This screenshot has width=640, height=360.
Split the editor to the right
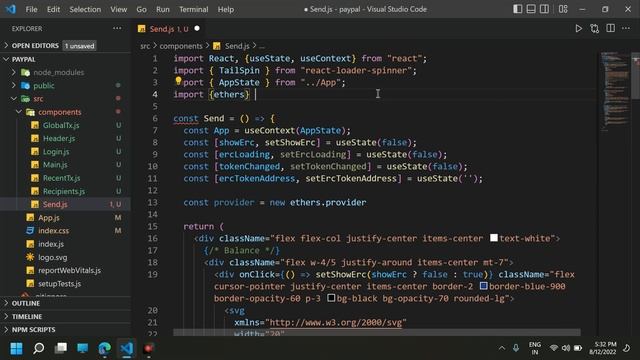tap(610, 28)
